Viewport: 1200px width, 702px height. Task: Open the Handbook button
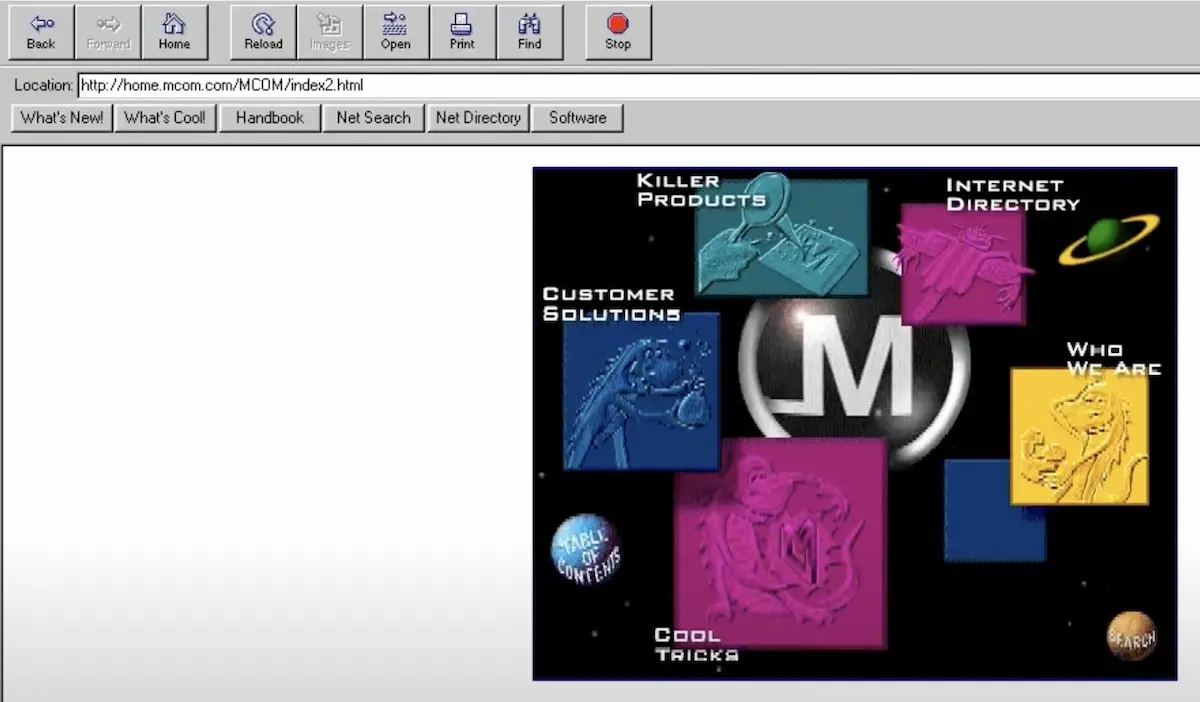(x=269, y=118)
